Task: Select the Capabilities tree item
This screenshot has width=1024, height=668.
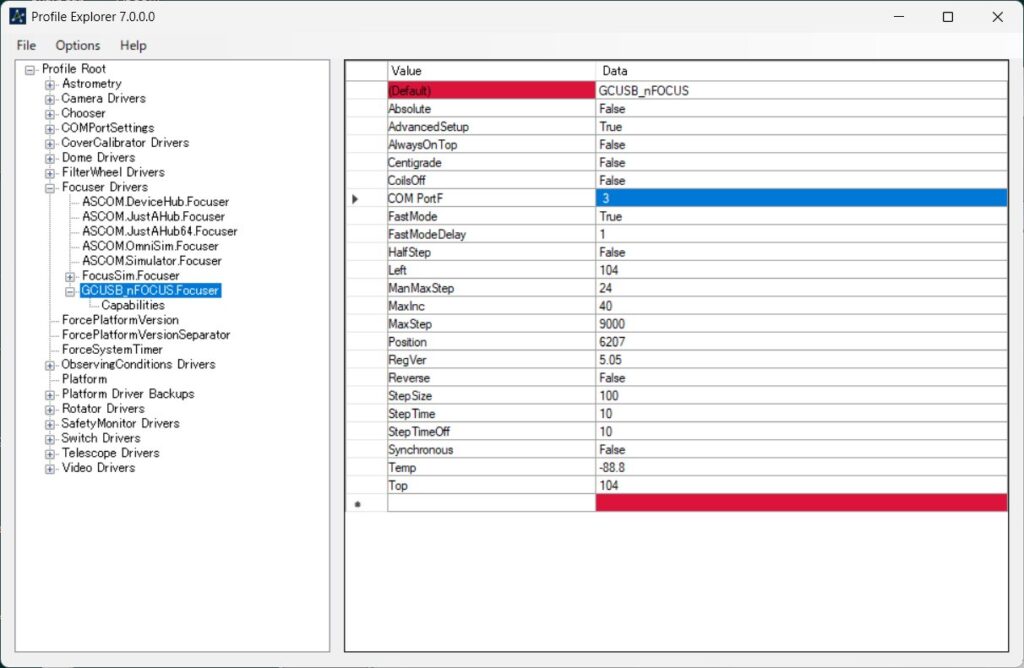Action: coord(133,305)
